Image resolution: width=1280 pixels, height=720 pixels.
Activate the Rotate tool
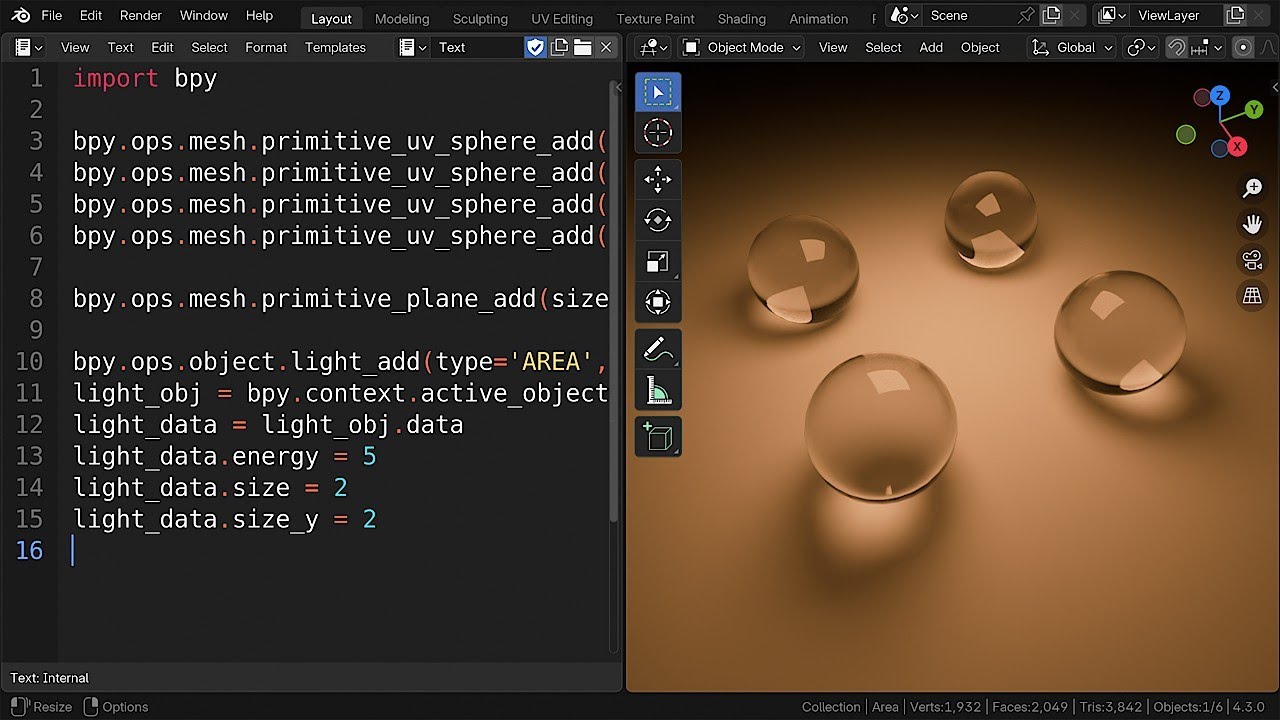click(658, 220)
